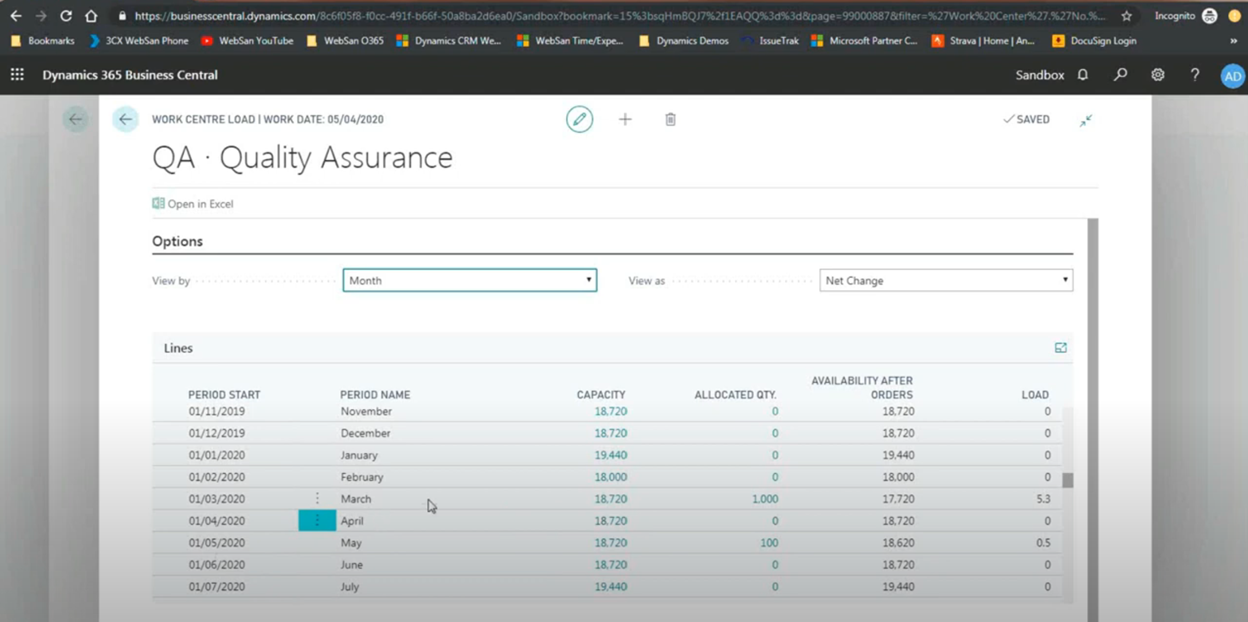1248x622 pixels.
Task: Click the Lines section header
Action: pos(179,348)
